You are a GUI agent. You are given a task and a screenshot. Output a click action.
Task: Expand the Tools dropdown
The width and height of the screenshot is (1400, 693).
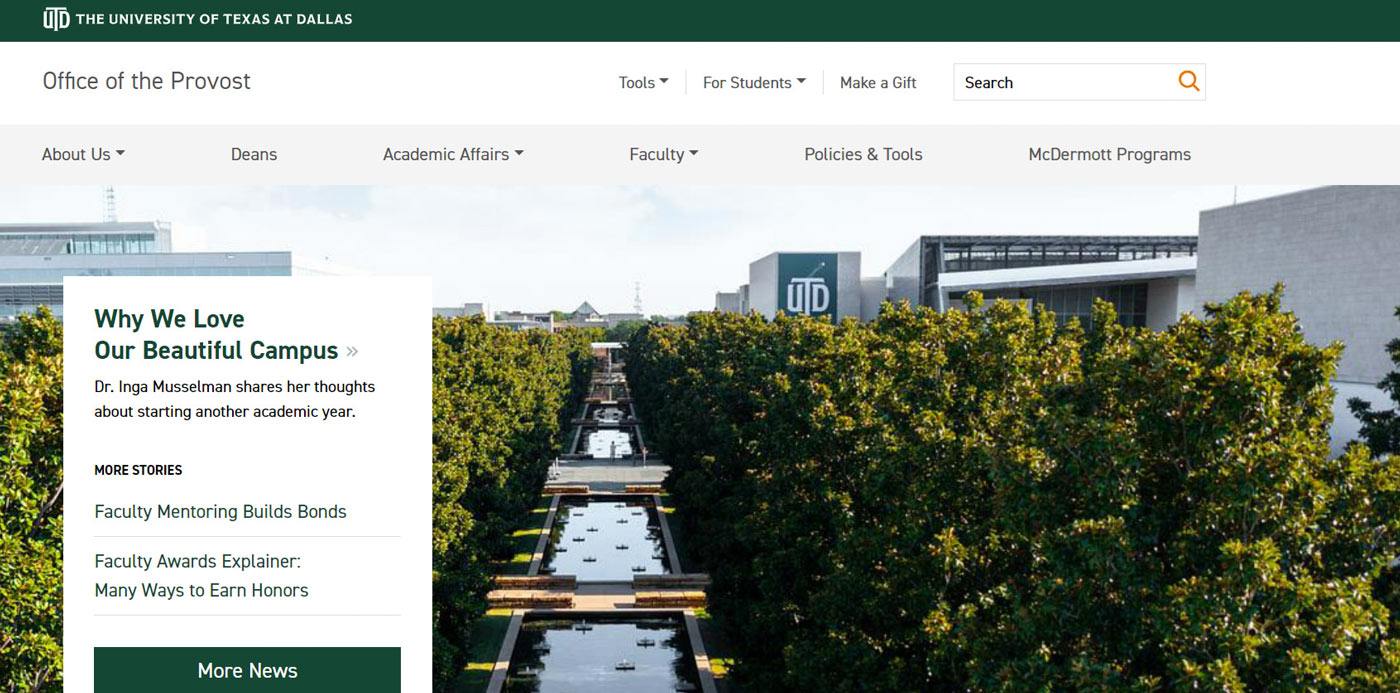click(x=643, y=83)
